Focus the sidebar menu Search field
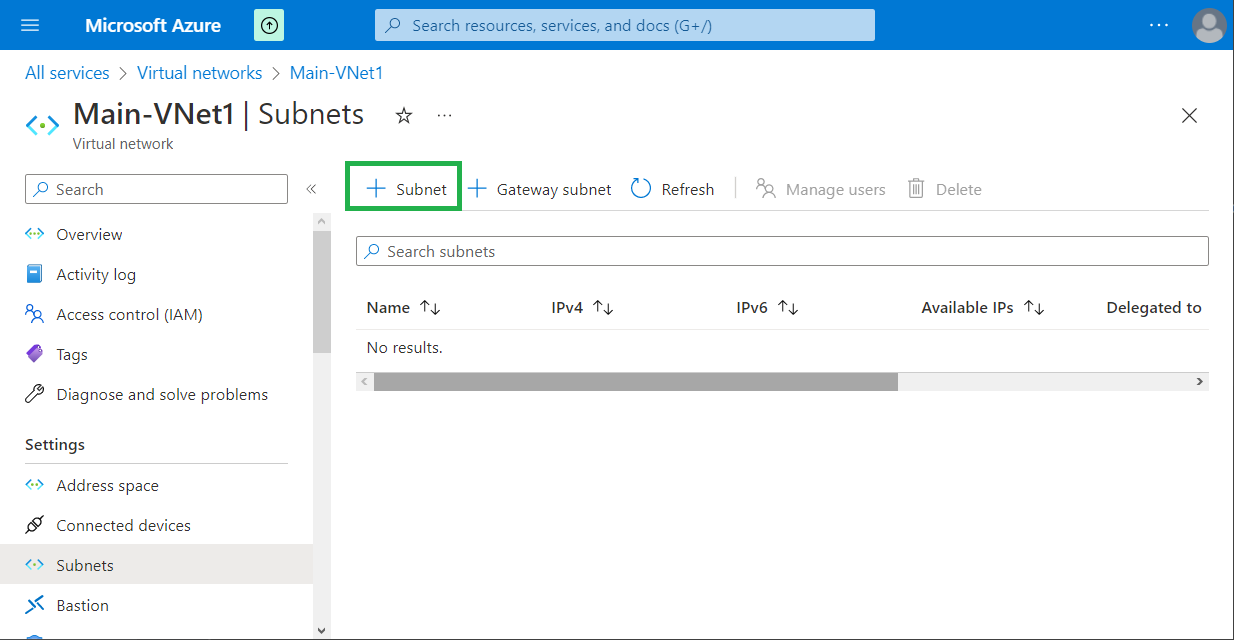 [156, 189]
